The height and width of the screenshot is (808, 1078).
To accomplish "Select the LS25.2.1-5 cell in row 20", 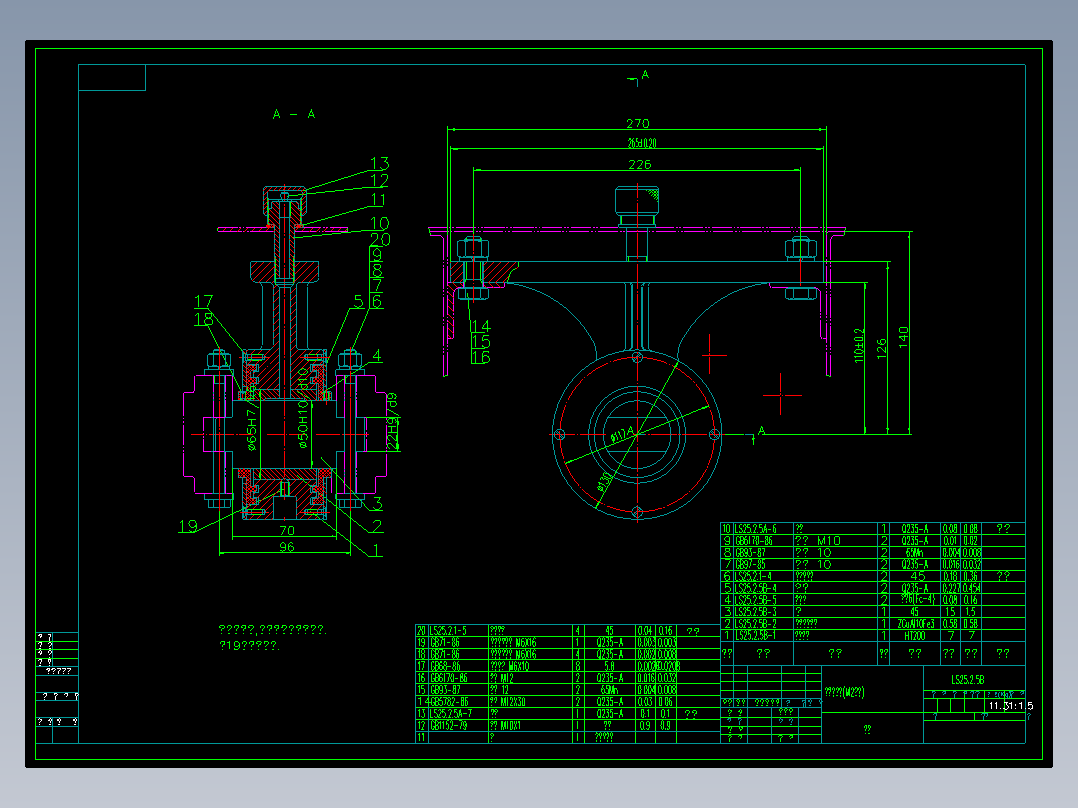I will click(x=449, y=630).
